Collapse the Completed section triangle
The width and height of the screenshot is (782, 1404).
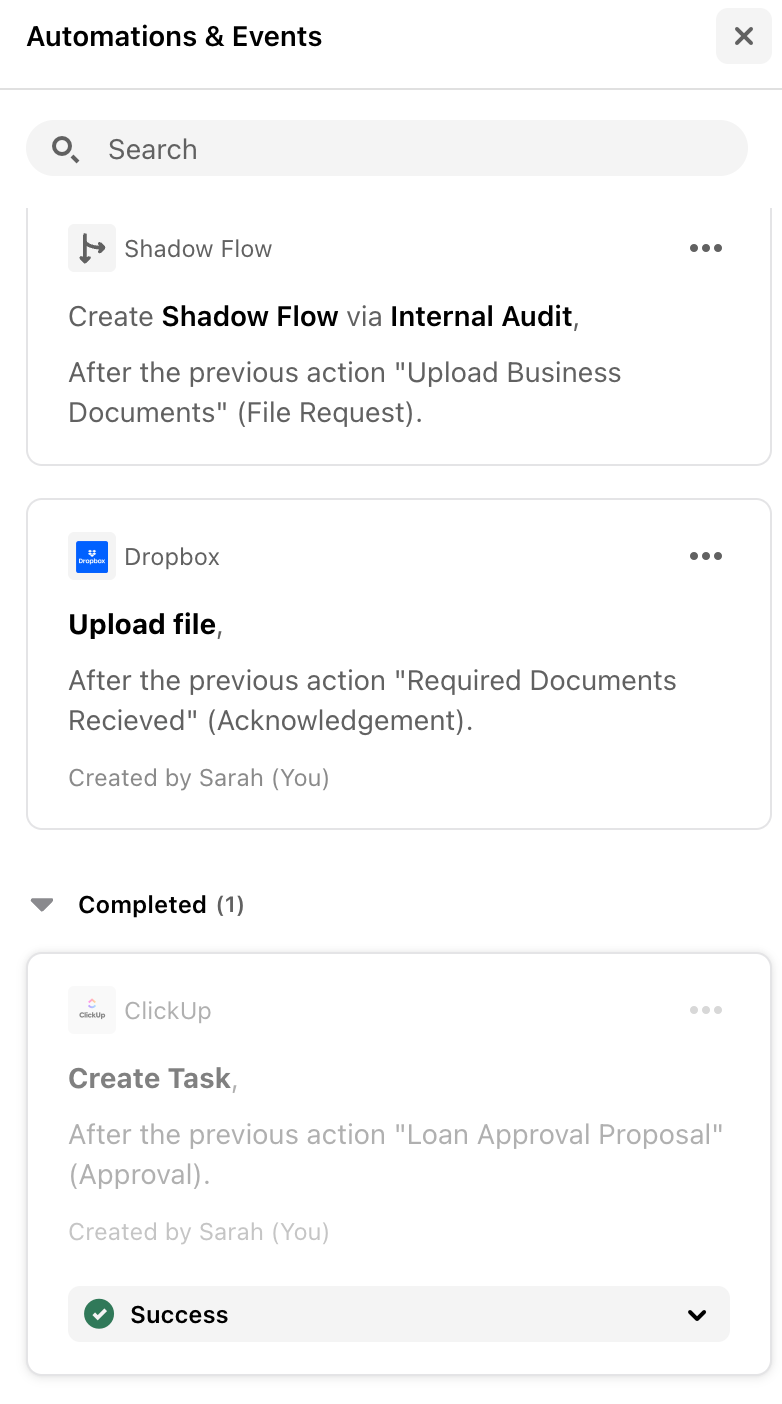tap(42, 905)
